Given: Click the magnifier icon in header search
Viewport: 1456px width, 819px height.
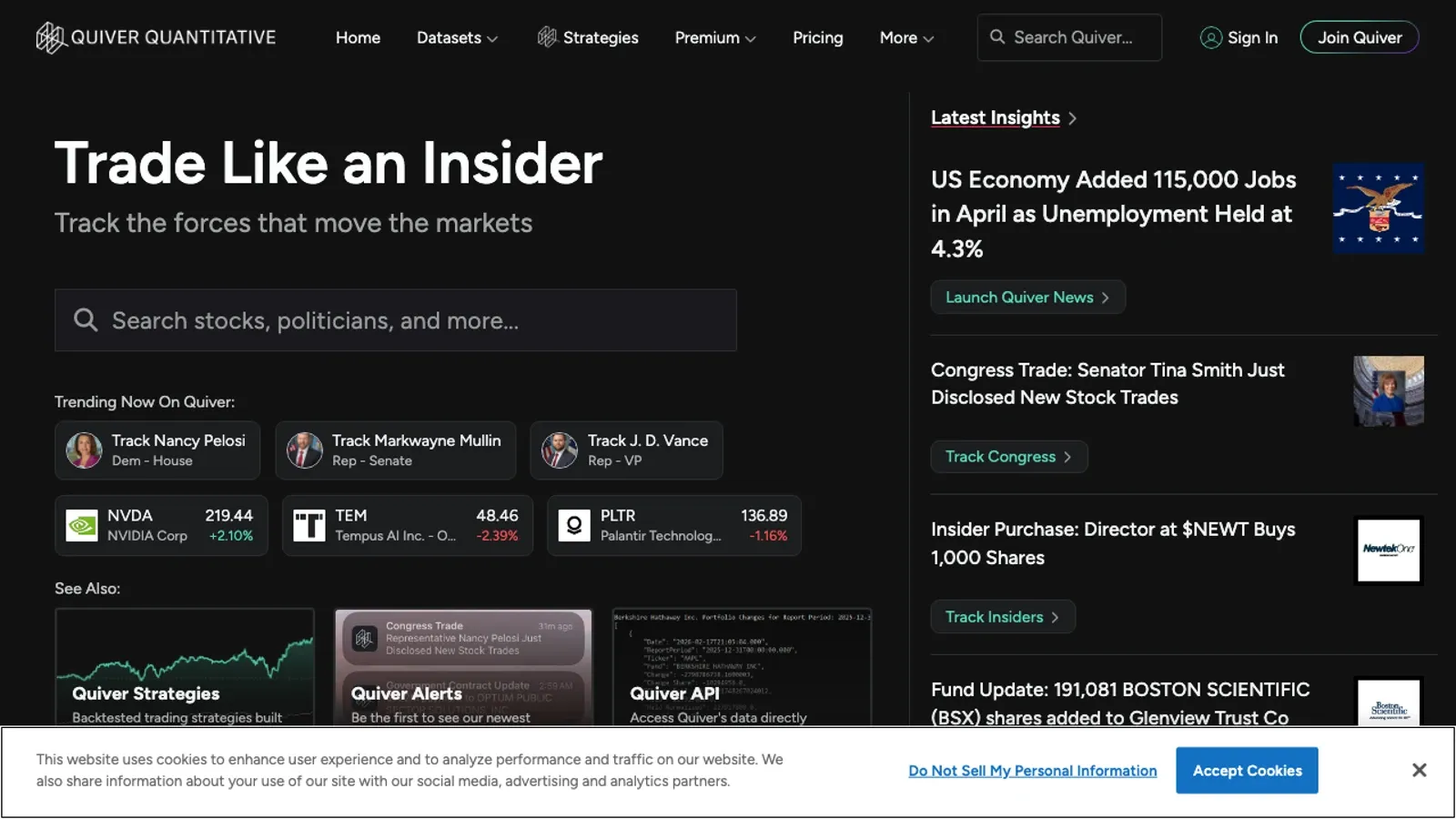Looking at the screenshot, I should point(997,37).
